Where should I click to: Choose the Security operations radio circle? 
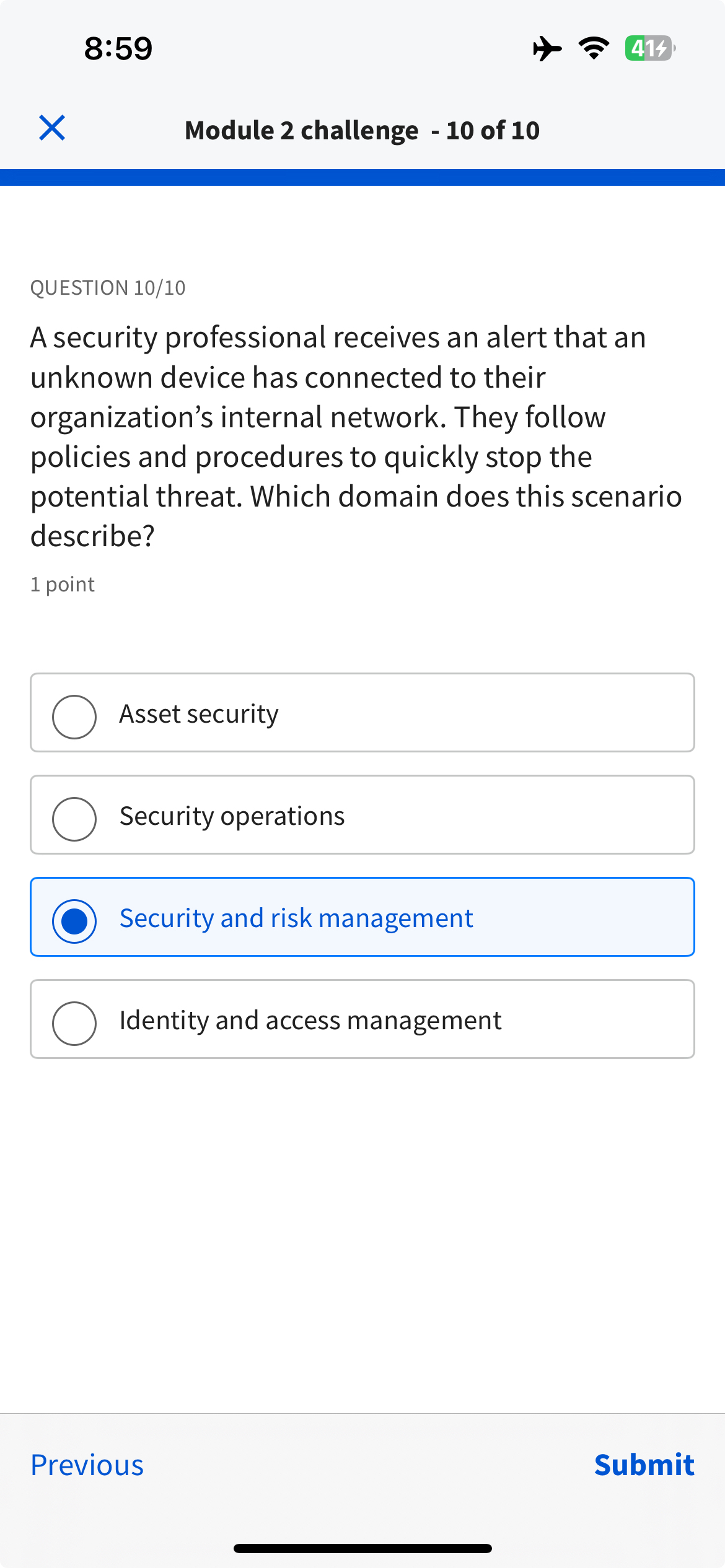click(74, 819)
